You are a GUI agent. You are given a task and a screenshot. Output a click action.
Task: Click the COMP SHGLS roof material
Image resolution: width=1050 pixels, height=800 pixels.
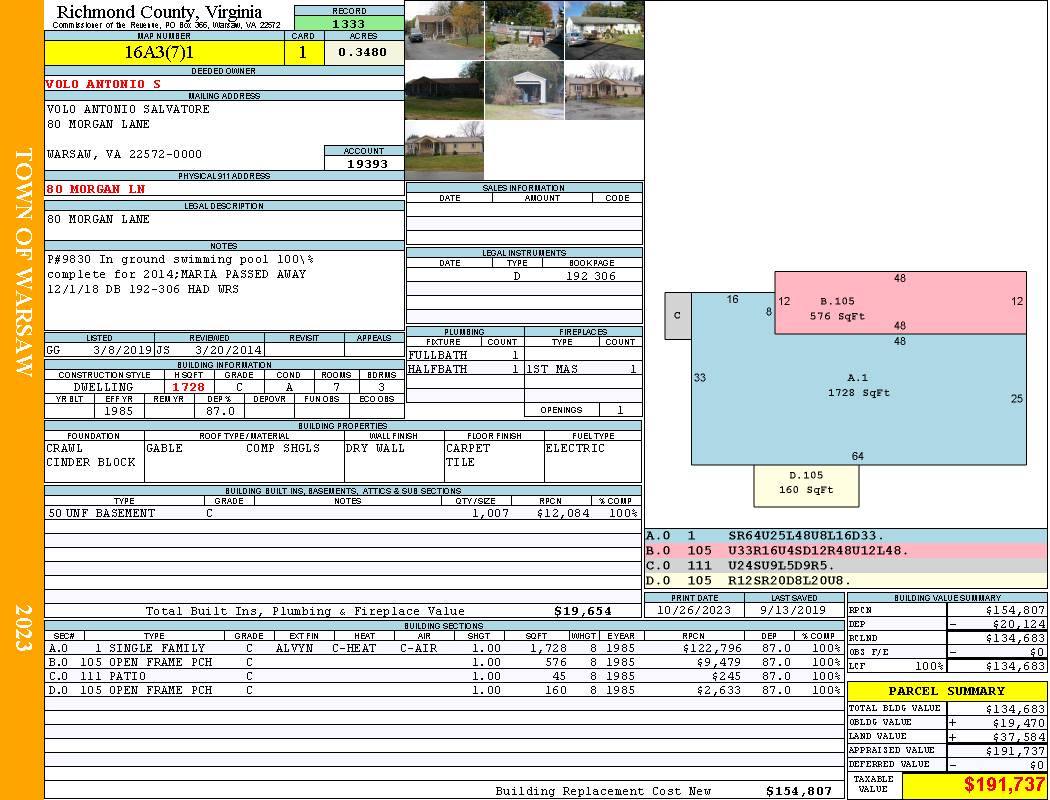[x=283, y=448]
